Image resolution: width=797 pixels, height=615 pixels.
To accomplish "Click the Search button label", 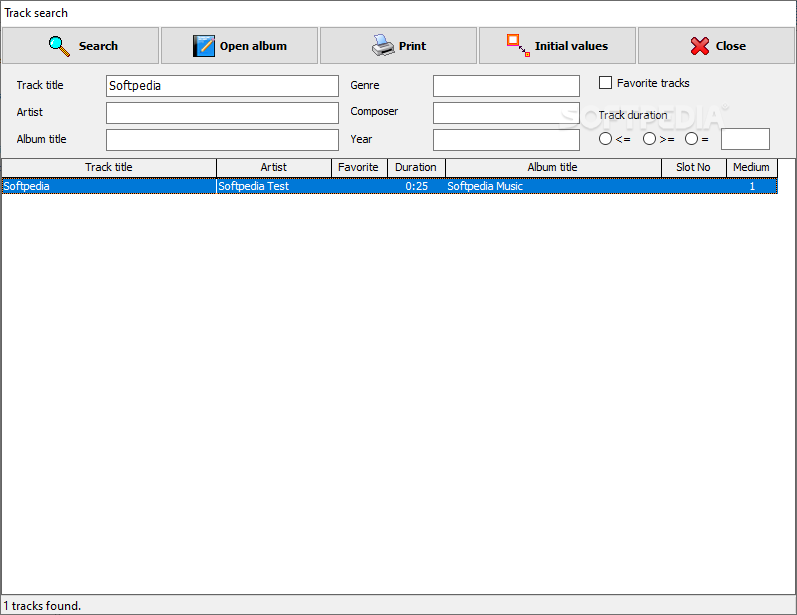I will pos(98,46).
